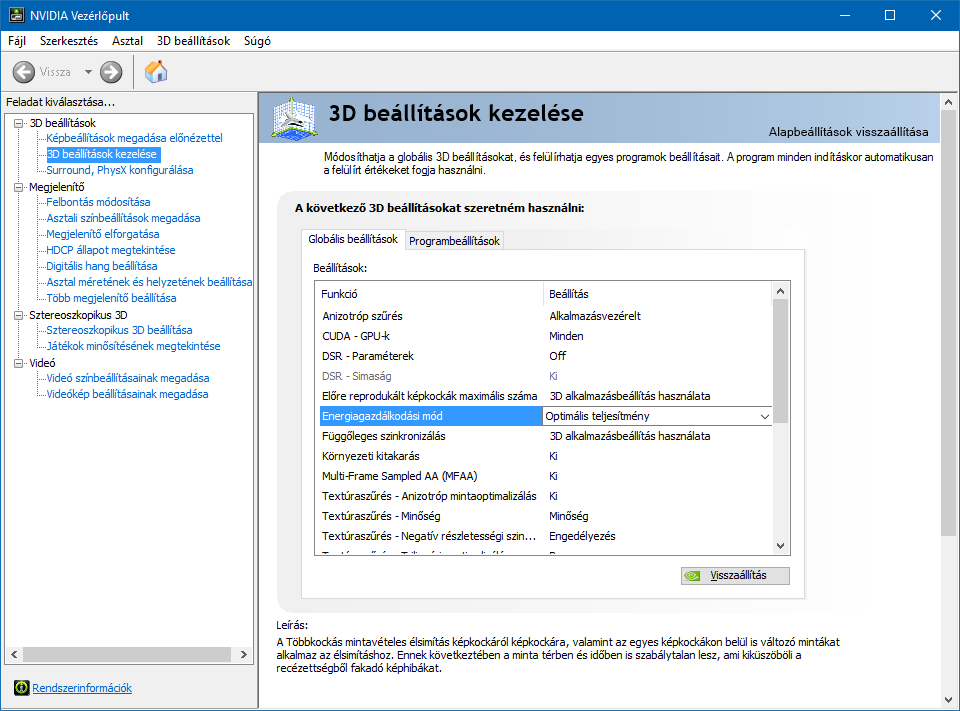Open the Asztal menu
Image resolution: width=960 pixels, height=711 pixels.
coord(127,41)
